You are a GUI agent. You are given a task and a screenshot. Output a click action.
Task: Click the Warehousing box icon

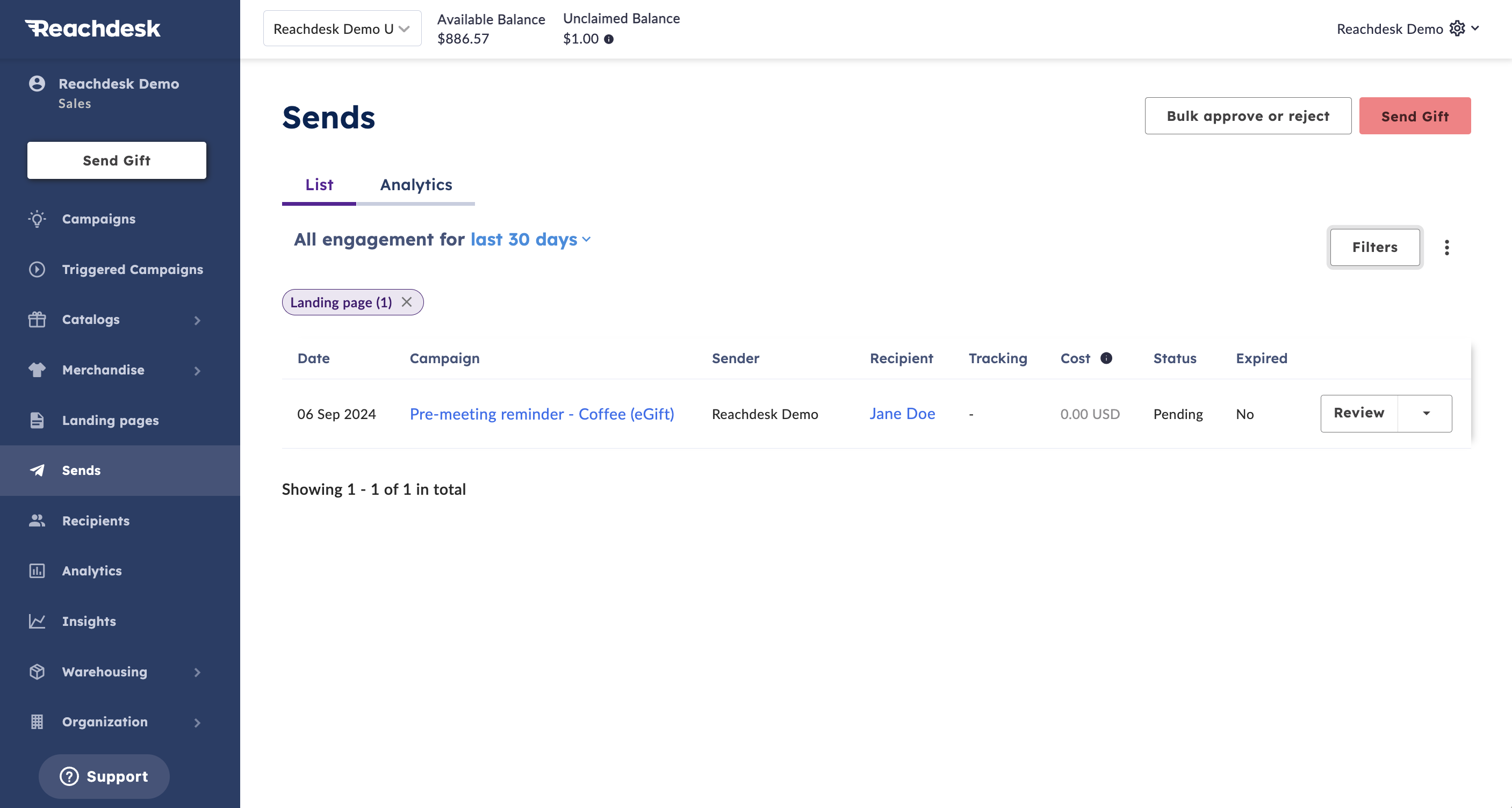pos(37,672)
